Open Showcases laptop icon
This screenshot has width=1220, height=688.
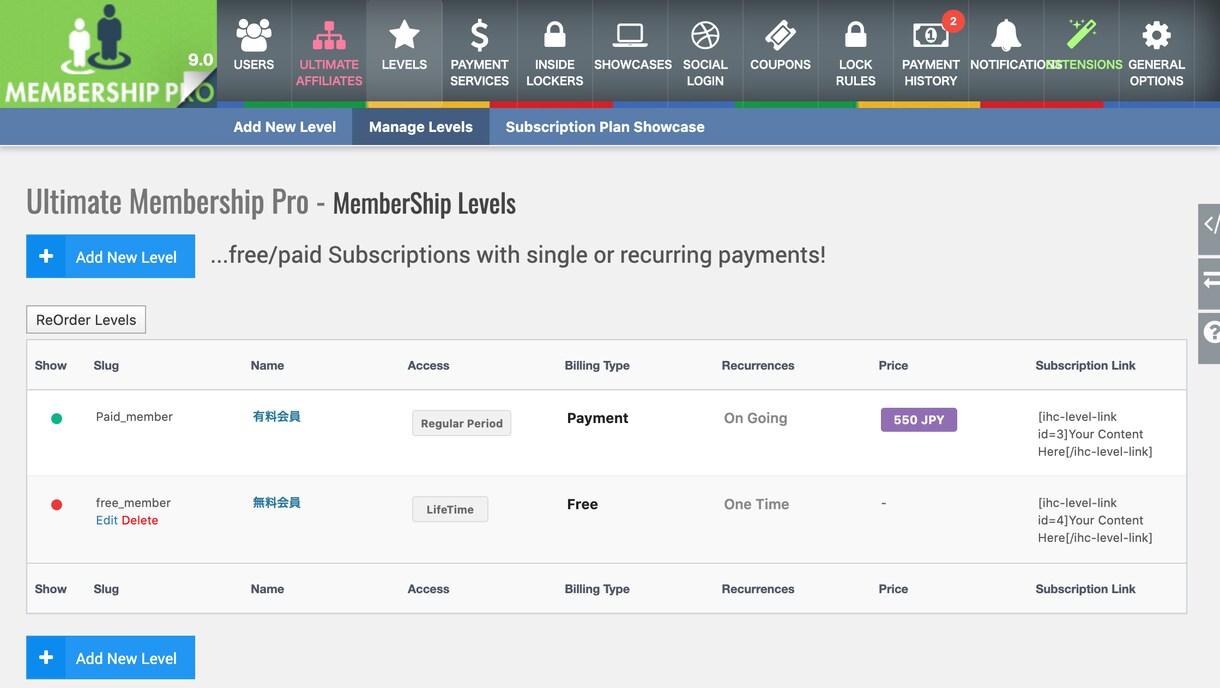(x=630, y=36)
